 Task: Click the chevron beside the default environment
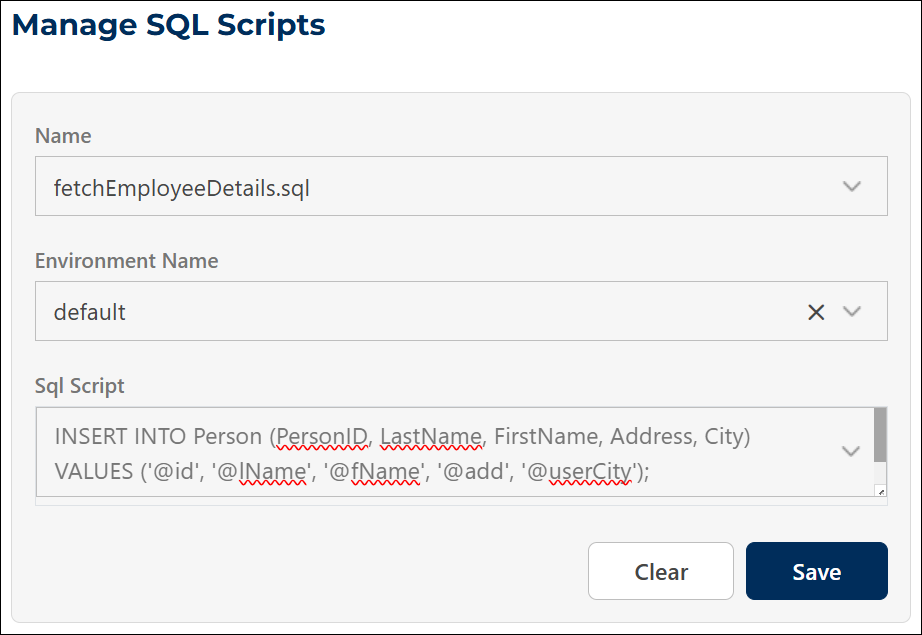852,312
